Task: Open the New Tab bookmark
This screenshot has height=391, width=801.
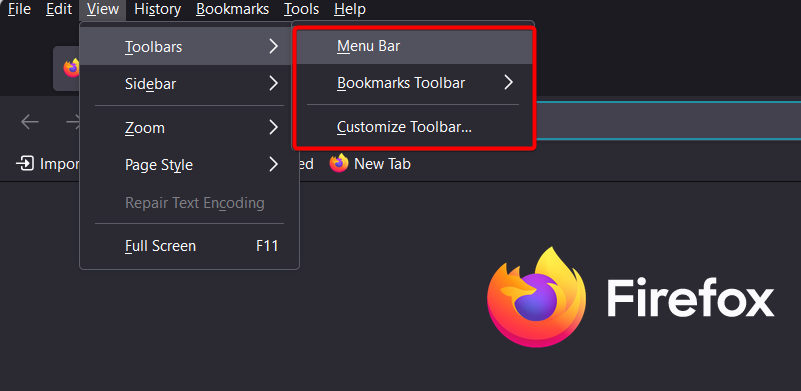Action: [x=370, y=164]
